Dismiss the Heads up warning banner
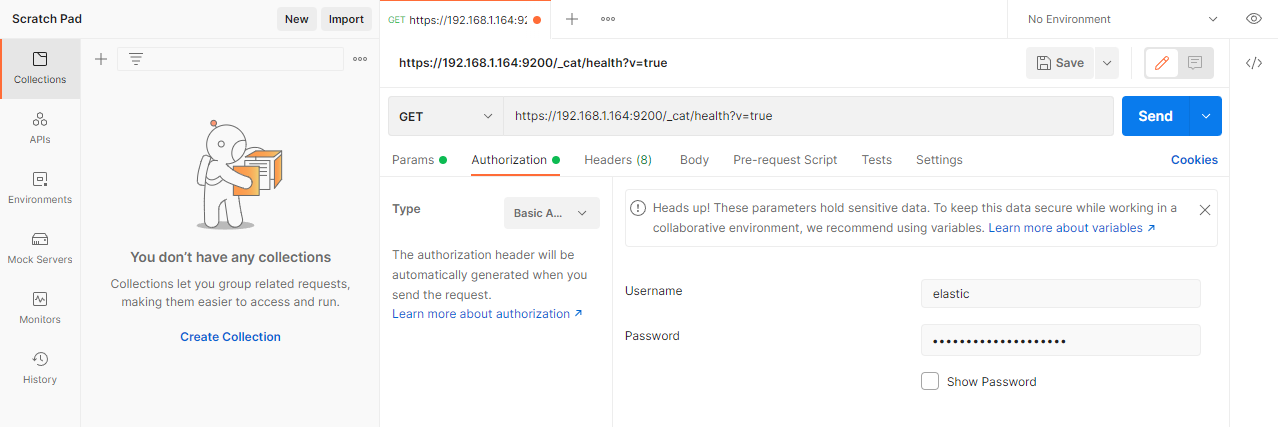This screenshot has width=1278, height=427. 1204,210
